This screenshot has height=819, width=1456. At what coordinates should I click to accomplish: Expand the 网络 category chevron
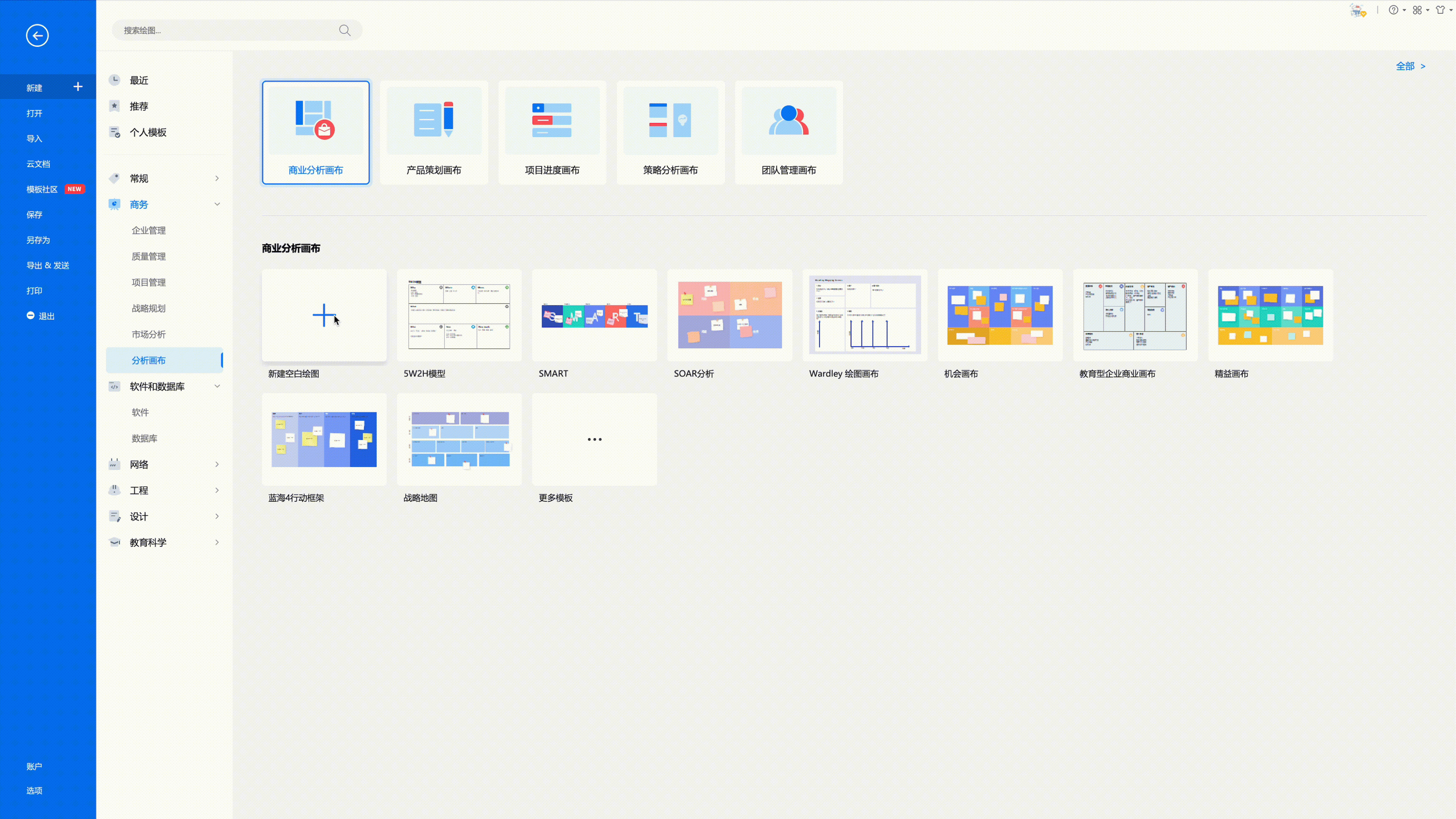pyautogui.click(x=217, y=464)
